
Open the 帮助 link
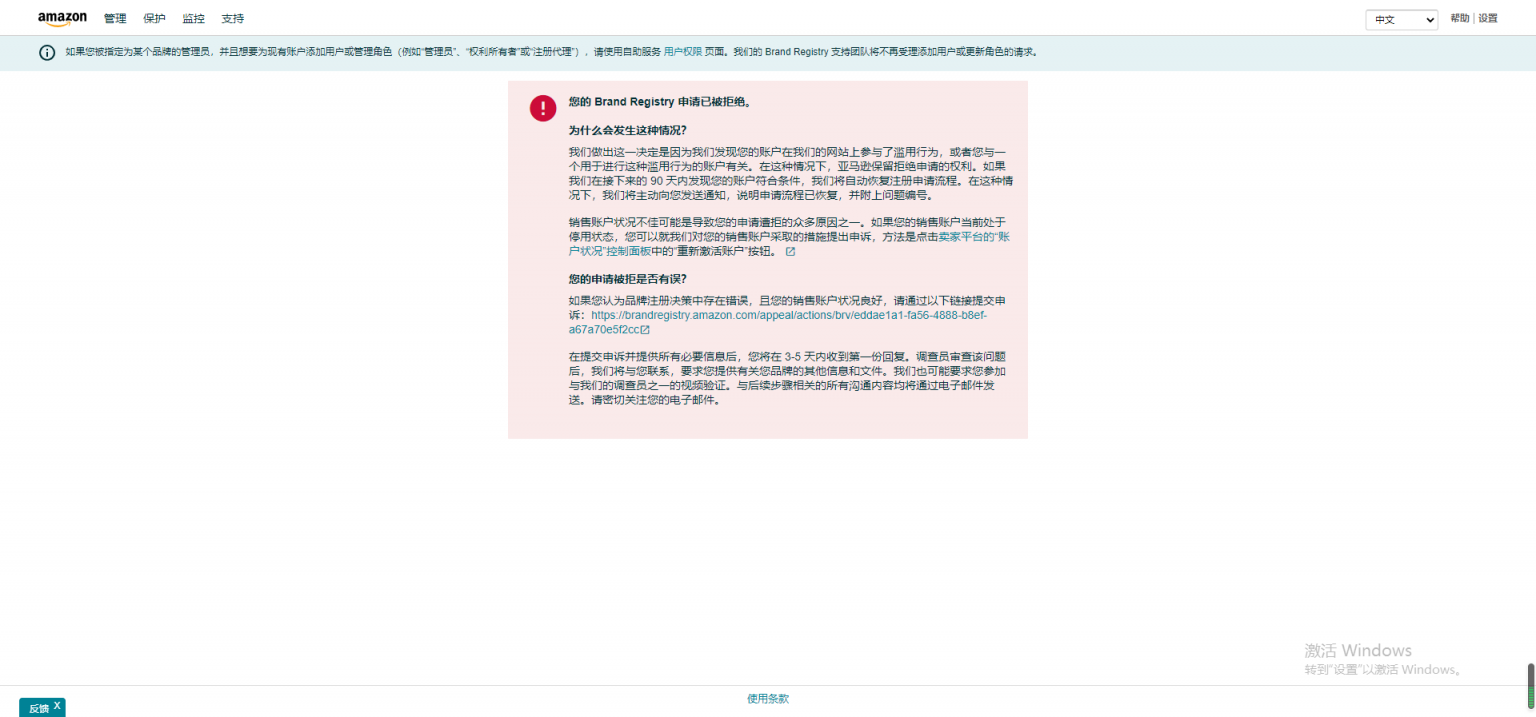pos(1460,19)
